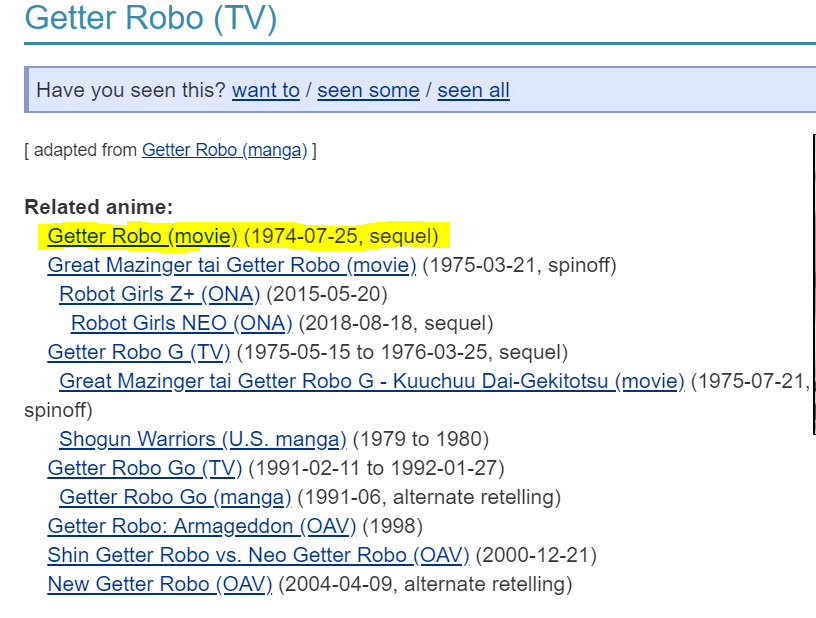
Task: Click the 'Have you seen this?' prompt text
Action: tap(130, 90)
